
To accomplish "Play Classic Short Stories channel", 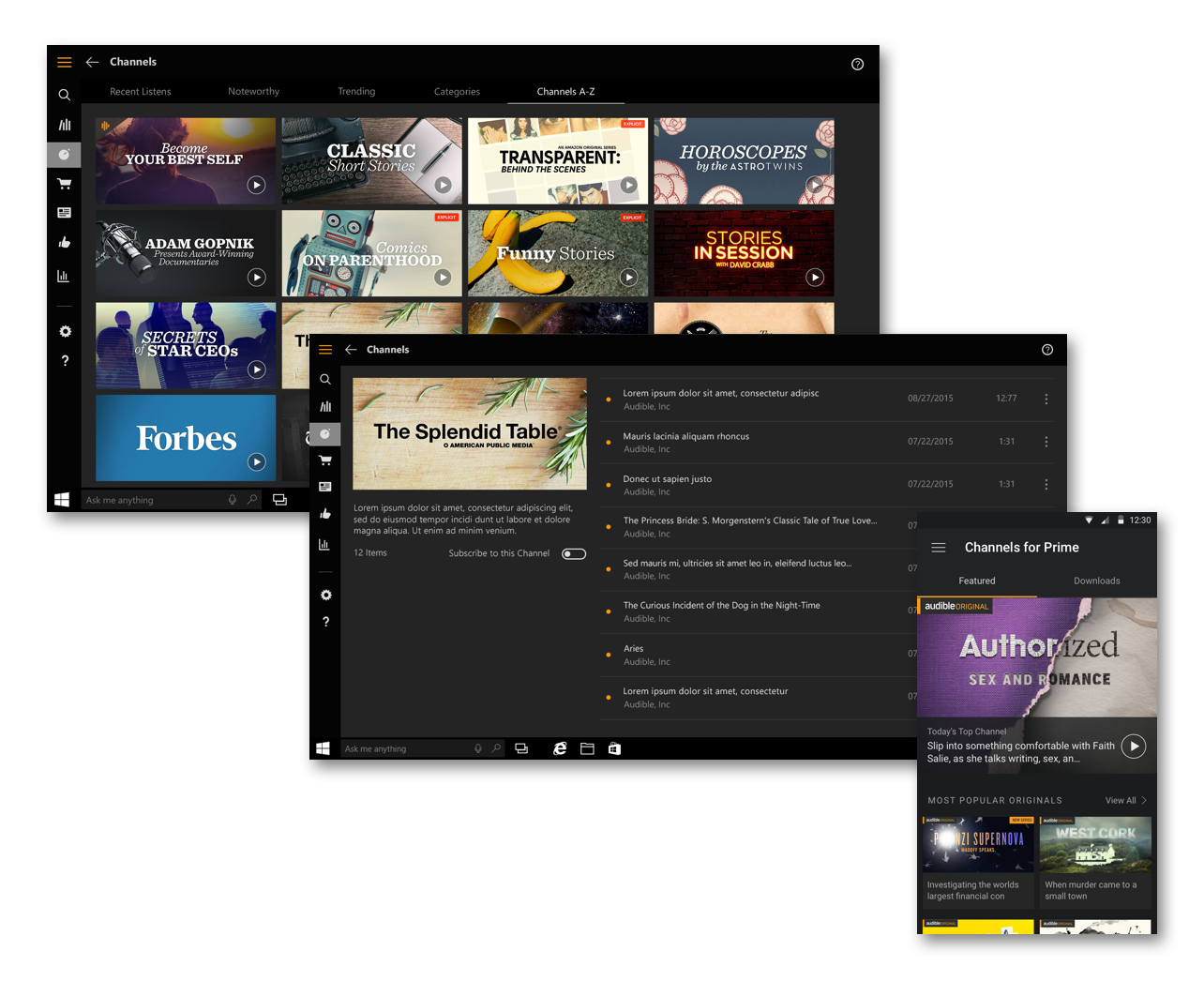I will pyautogui.click(x=443, y=185).
